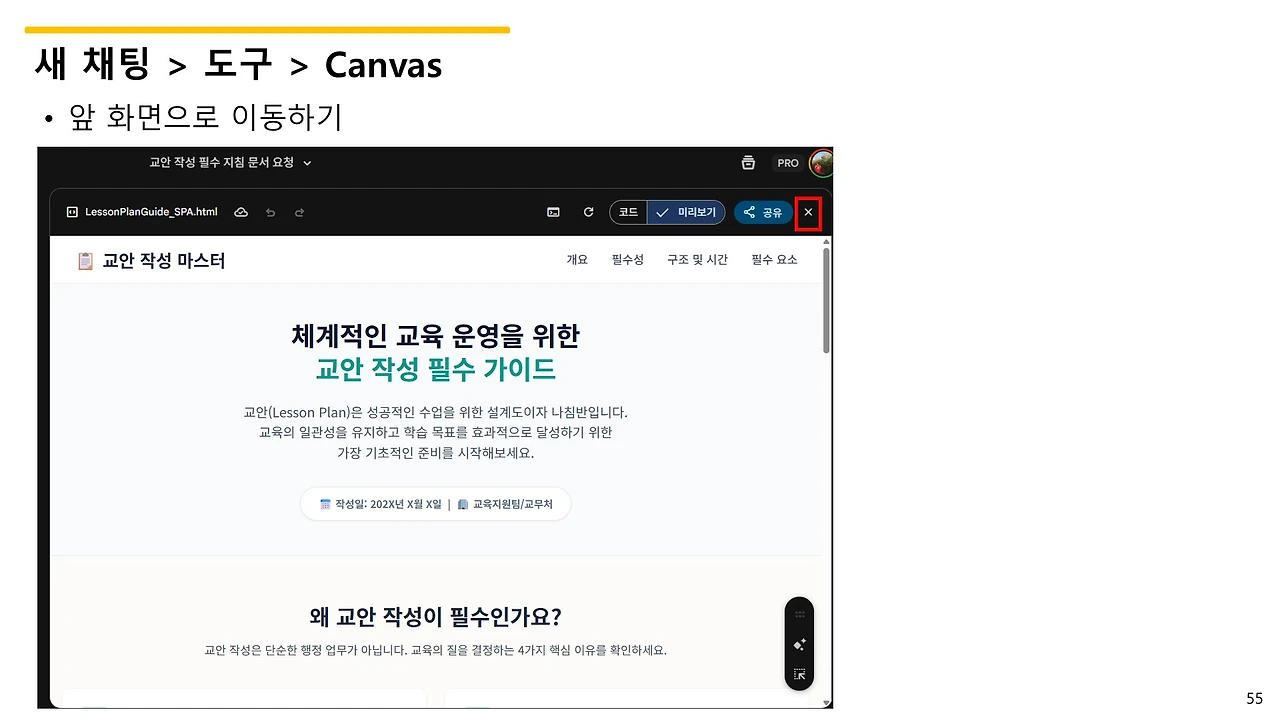The width and height of the screenshot is (1280, 720).
Task: Open the console terminal icon
Action: [x=553, y=212]
